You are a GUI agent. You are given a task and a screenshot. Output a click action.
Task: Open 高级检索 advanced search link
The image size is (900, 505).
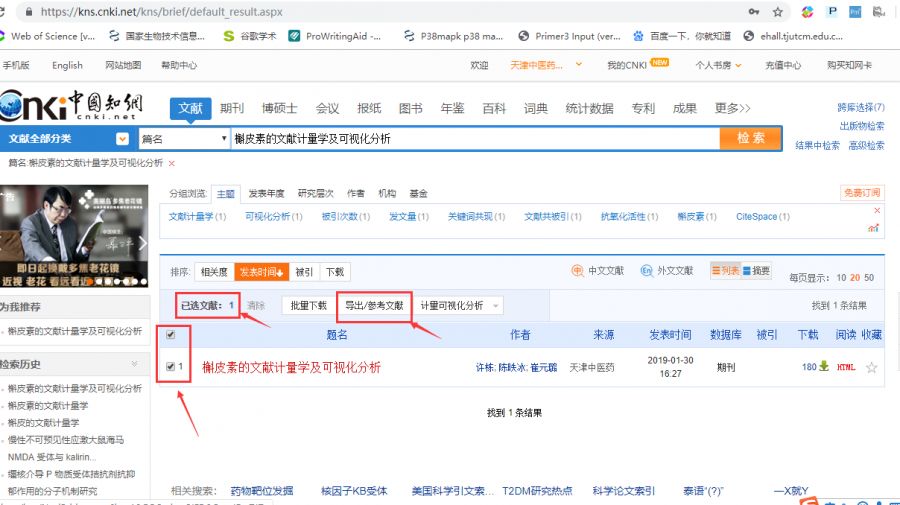(x=866, y=145)
